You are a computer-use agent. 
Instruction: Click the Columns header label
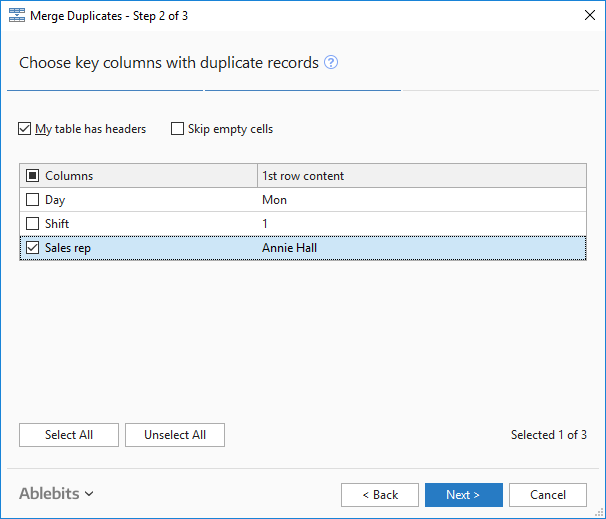point(69,176)
